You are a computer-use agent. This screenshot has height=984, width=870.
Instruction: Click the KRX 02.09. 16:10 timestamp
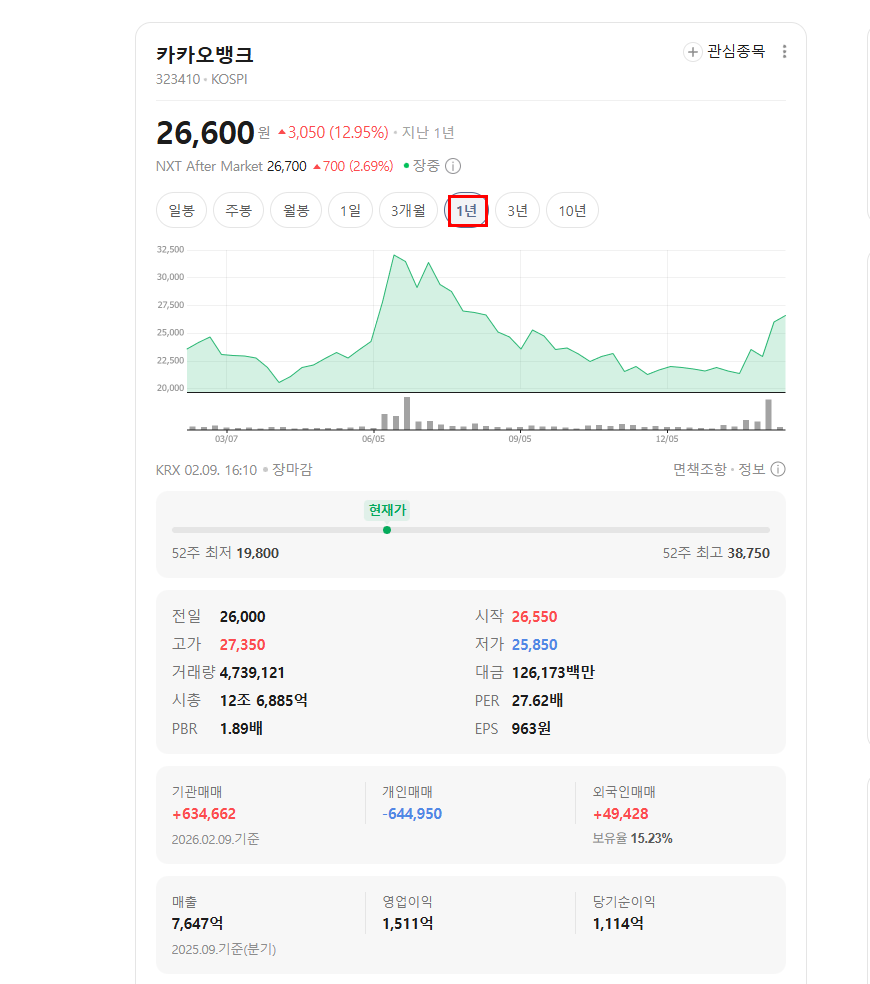(x=207, y=470)
